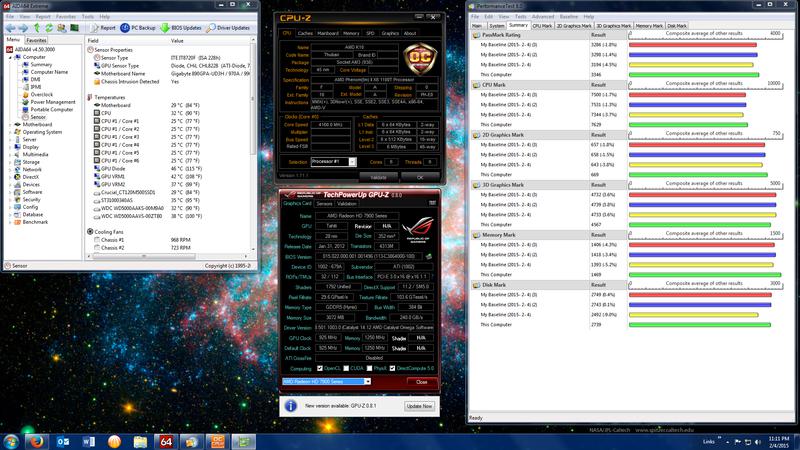Expand the Display node in AIDA64 tree
This screenshot has width=800, height=450.
click(10, 147)
